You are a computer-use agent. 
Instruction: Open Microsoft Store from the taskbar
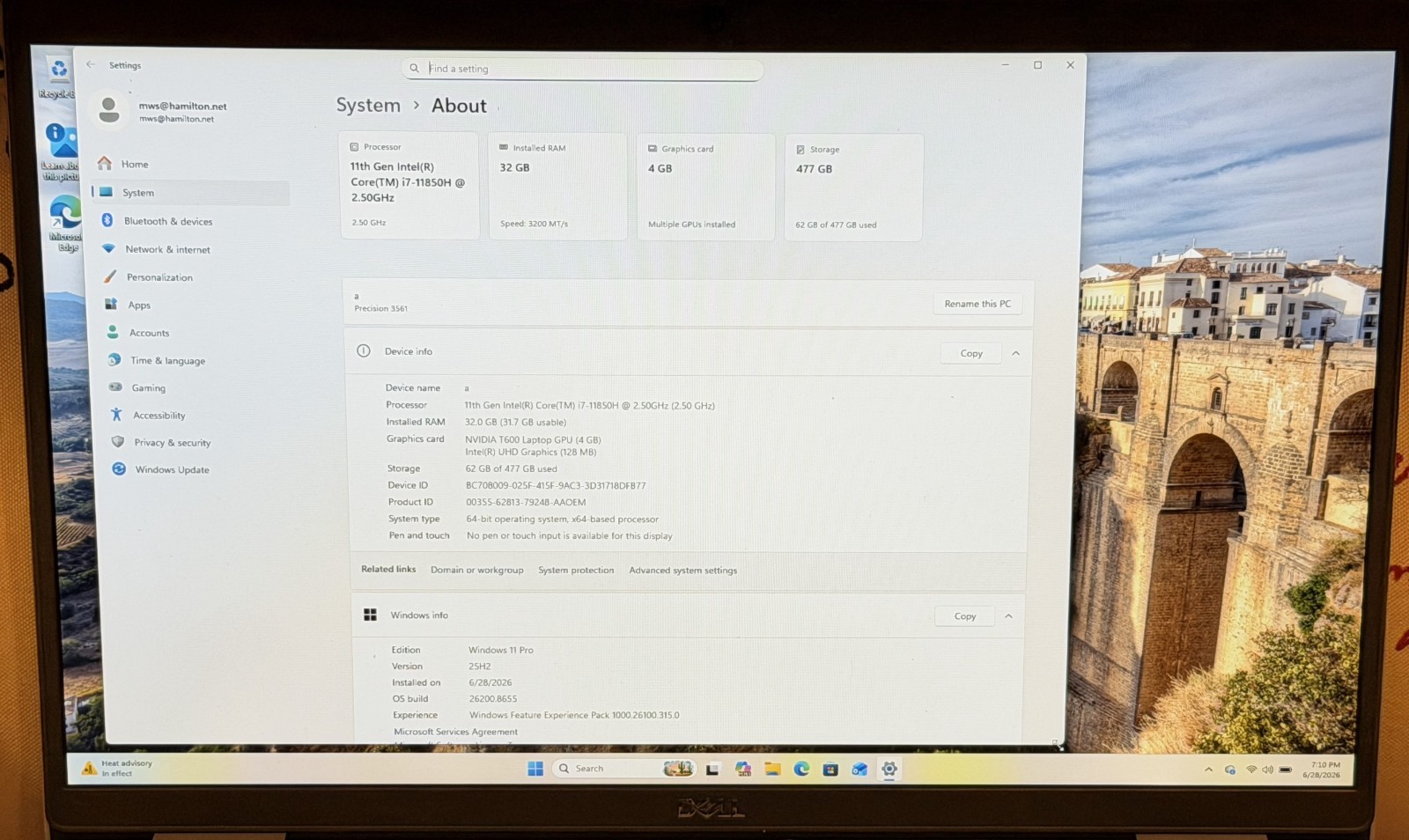(830, 770)
